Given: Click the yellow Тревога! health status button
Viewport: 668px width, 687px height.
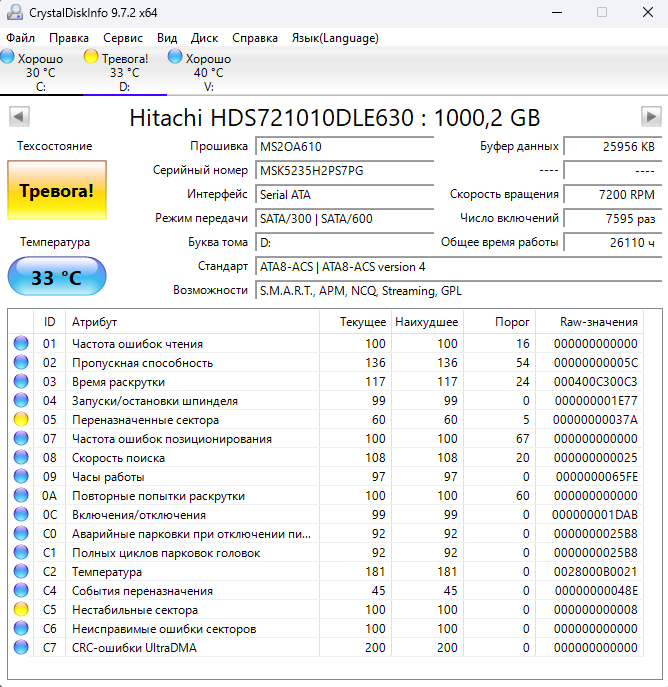Looking at the screenshot, I should pyautogui.click(x=56, y=190).
